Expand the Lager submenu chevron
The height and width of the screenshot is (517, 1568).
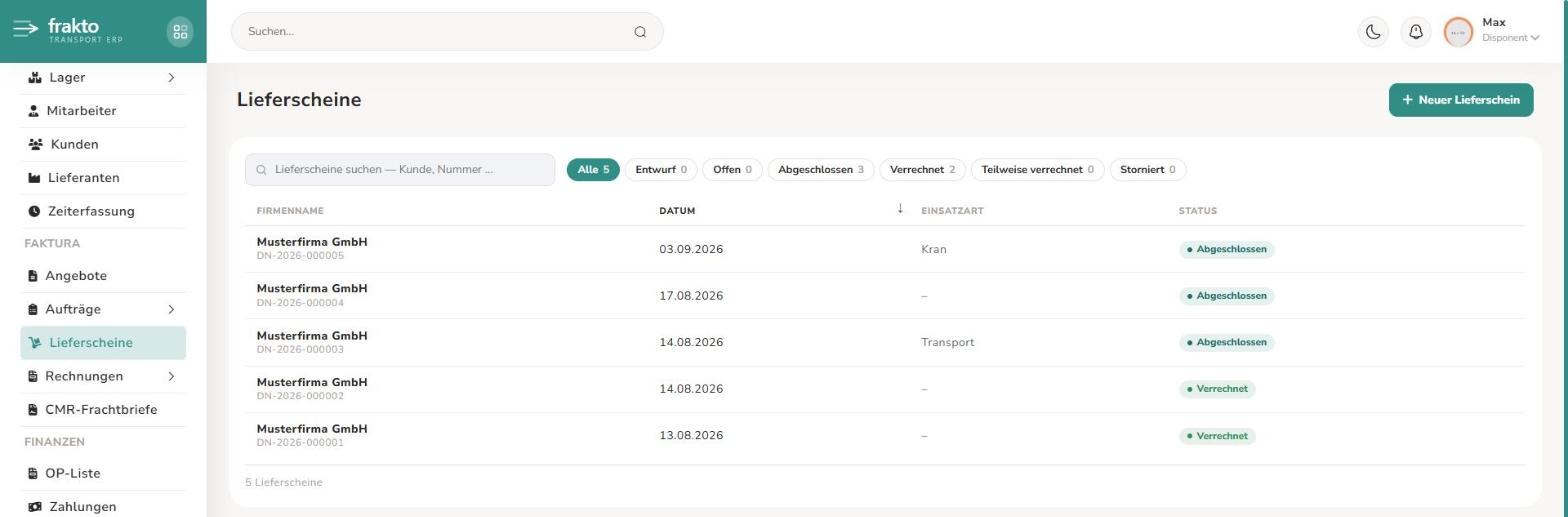pyautogui.click(x=171, y=77)
